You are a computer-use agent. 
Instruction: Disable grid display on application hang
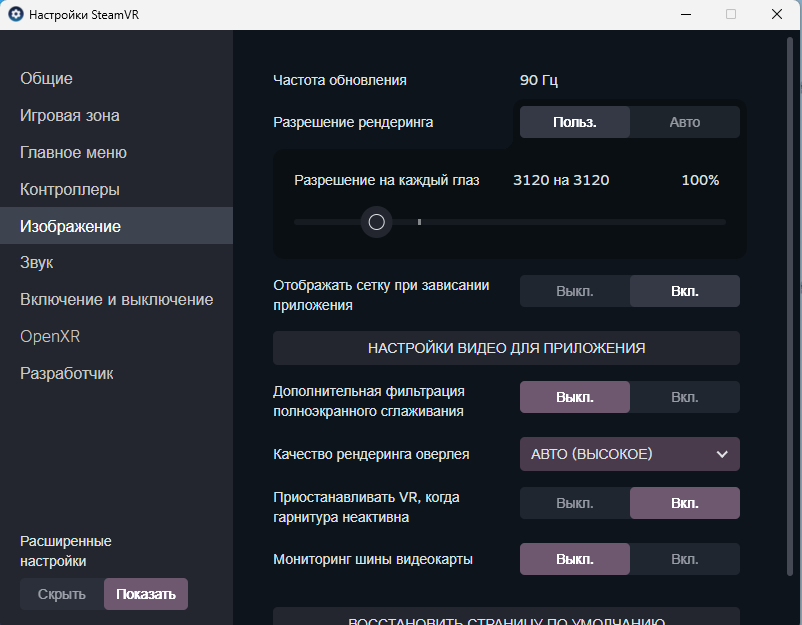pos(575,292)
